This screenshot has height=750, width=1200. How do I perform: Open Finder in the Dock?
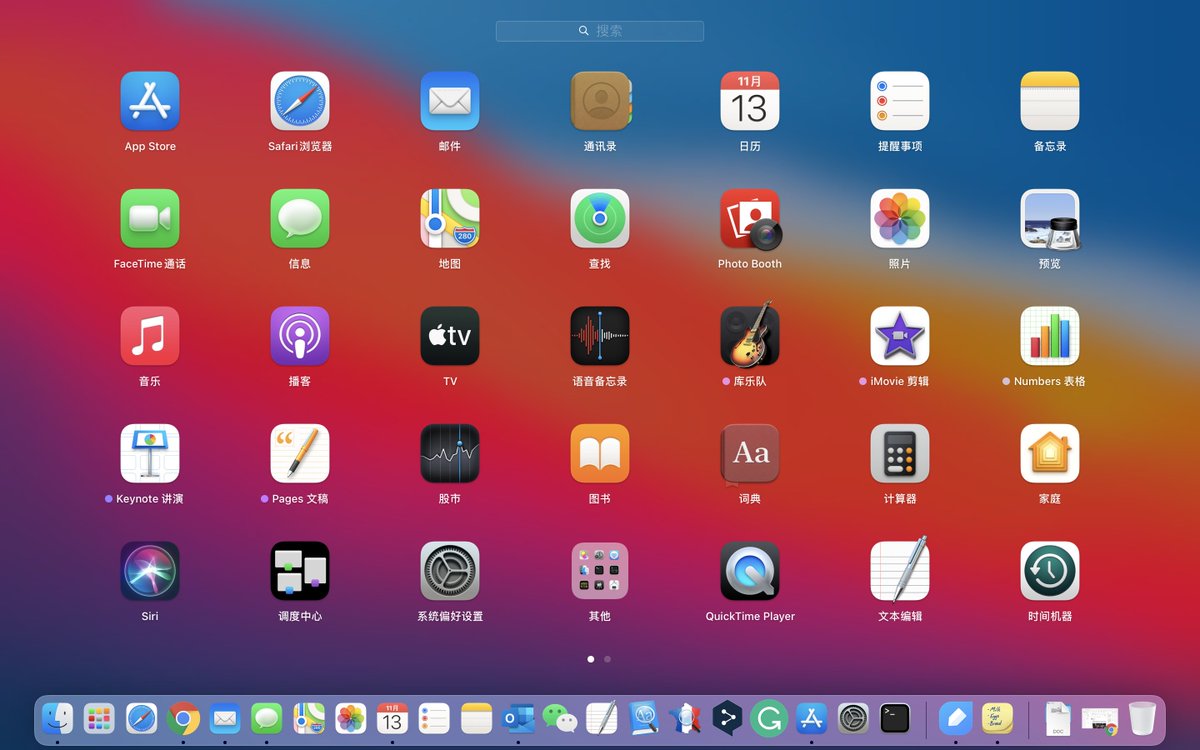tap(57, 718)
